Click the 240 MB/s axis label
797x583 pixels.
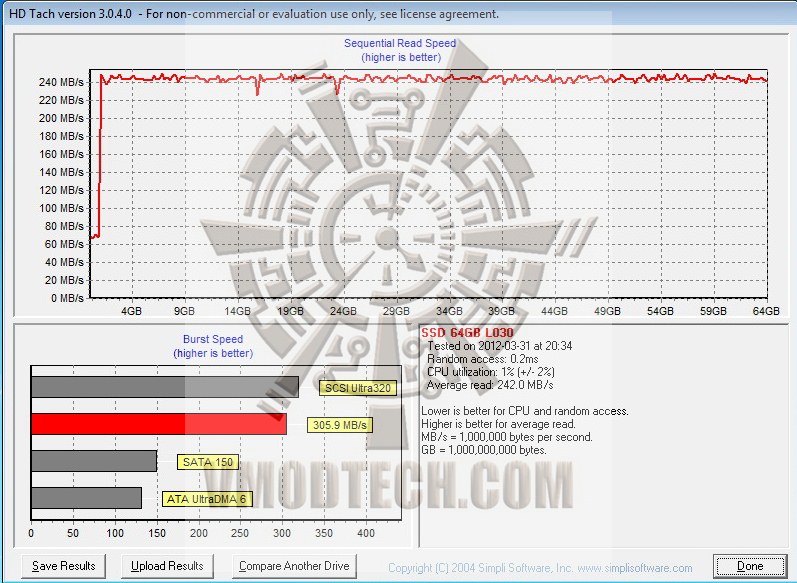tap(61, 82)
